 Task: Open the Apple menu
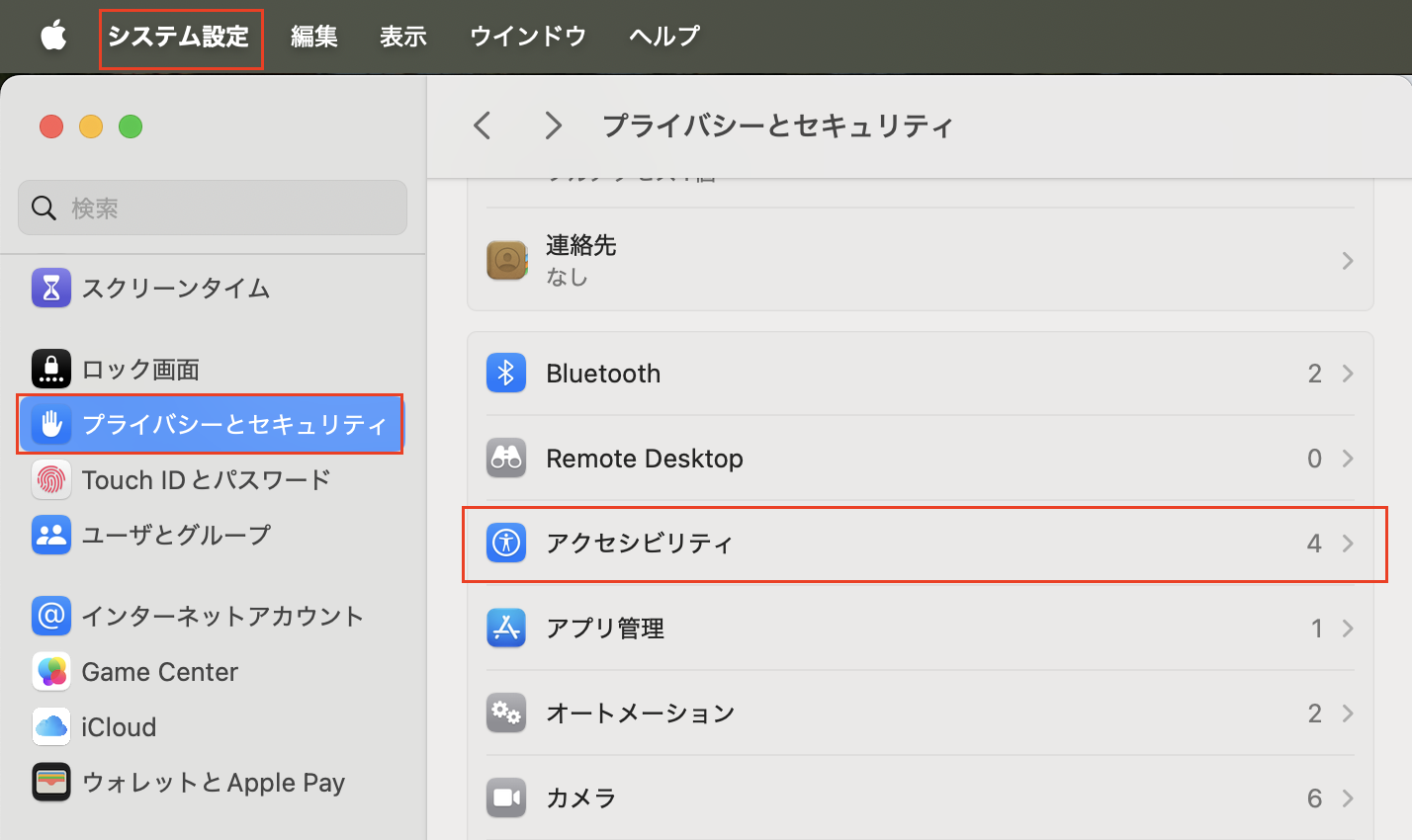click(53, 37)
